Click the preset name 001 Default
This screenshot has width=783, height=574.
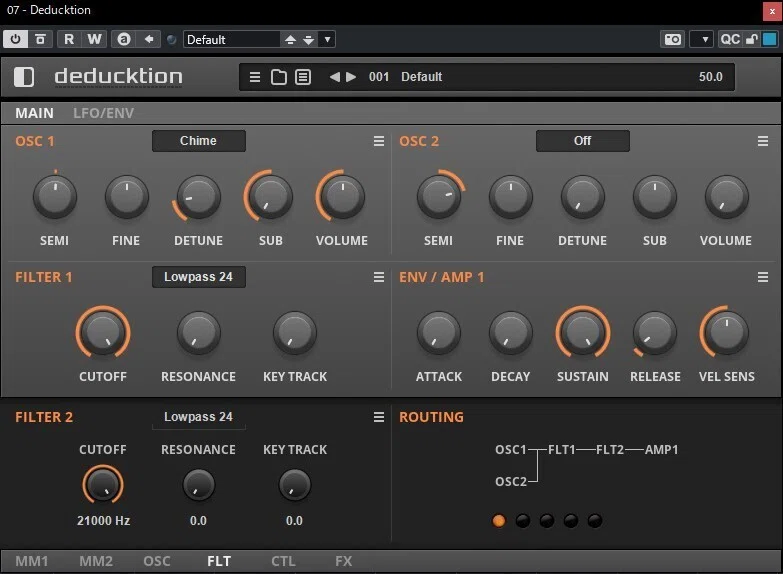coord(405,77)
